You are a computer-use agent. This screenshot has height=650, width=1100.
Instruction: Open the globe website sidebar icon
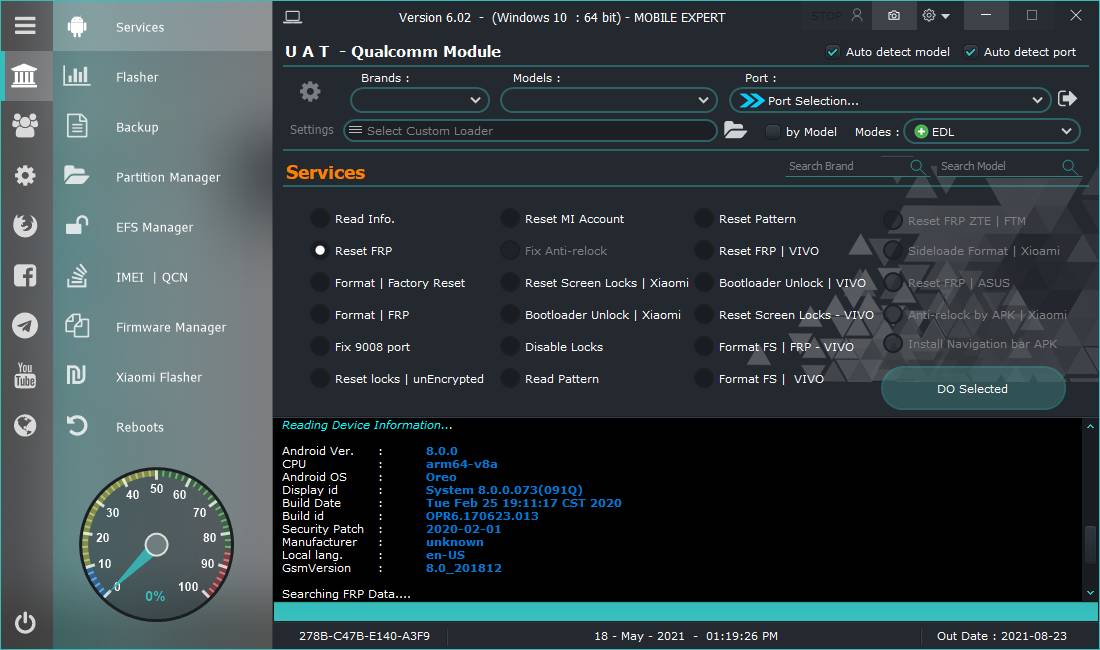25,425
